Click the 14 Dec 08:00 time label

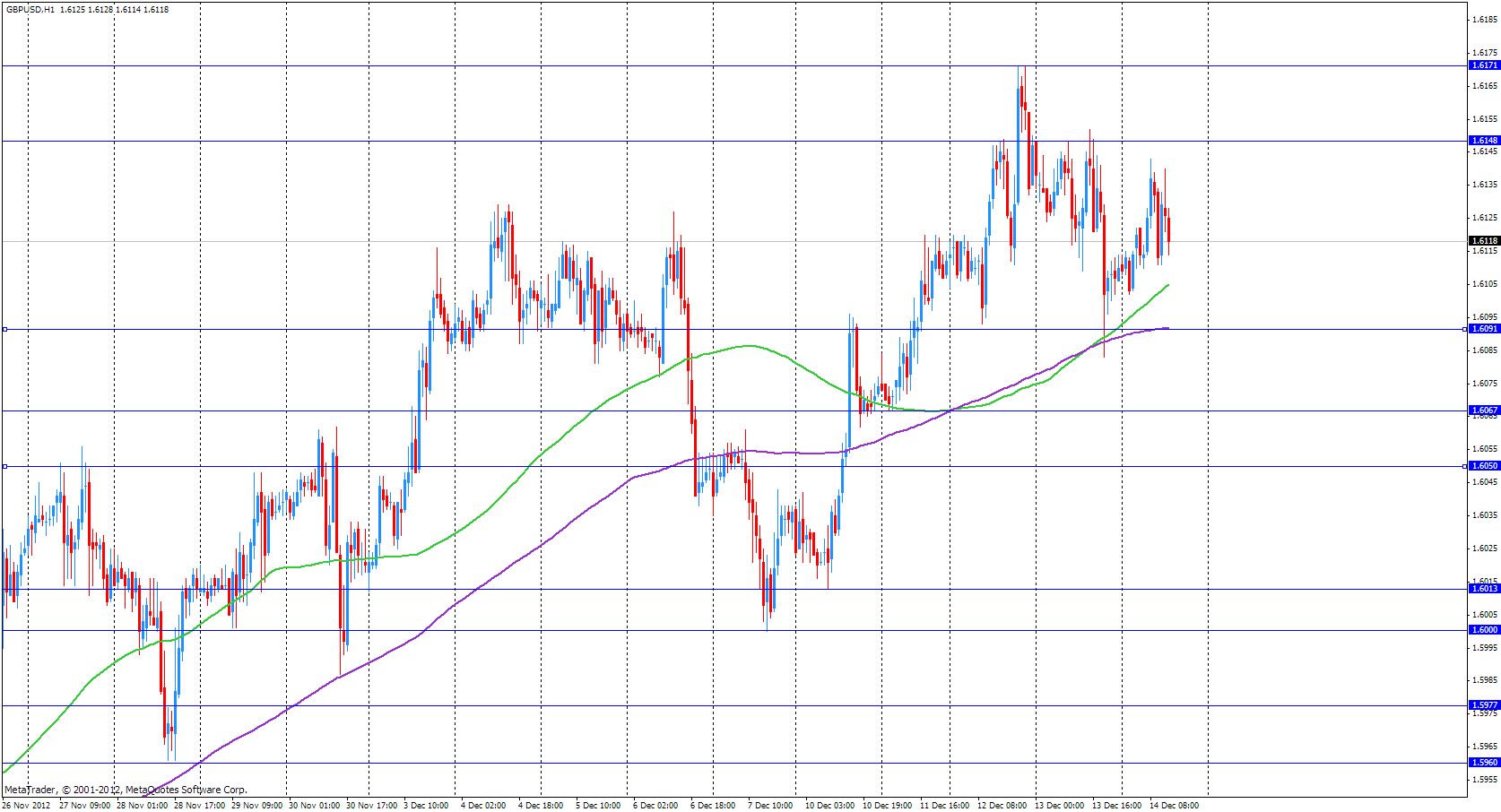1175,806
